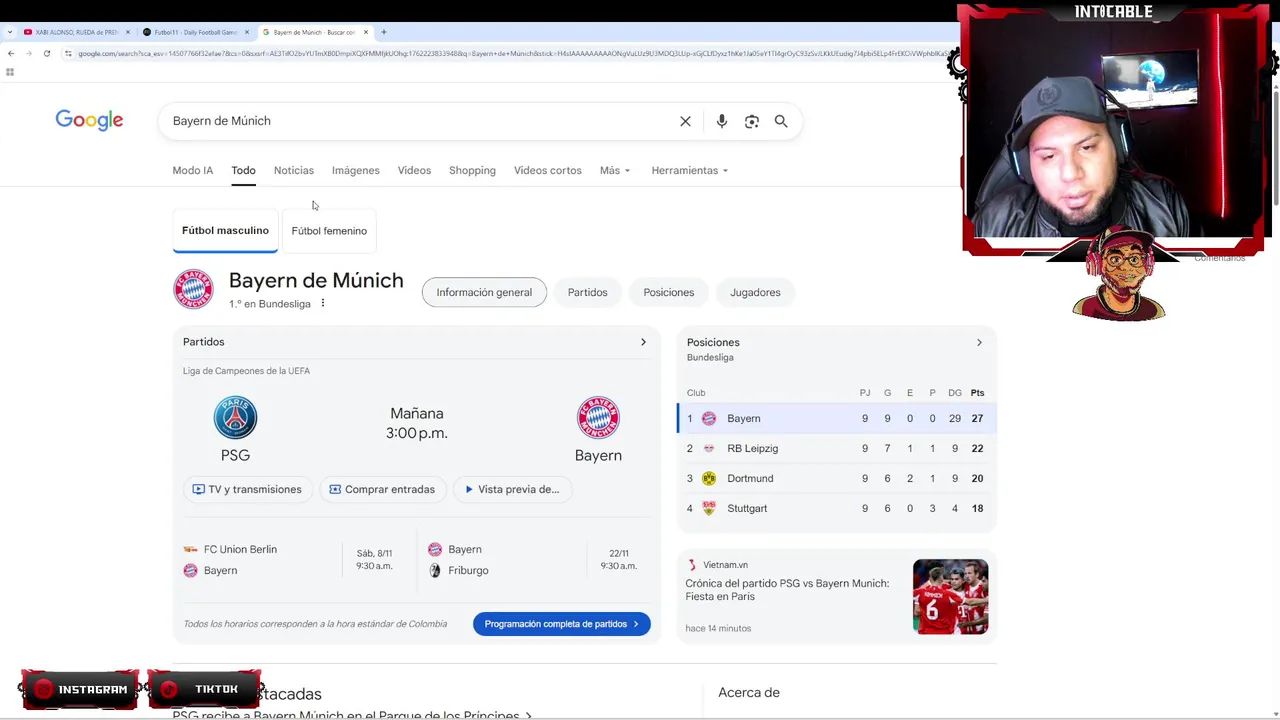Expand the Partidos section arrow
The width and height of the screenshot is (1280, 720).
(x=643, y=342)
